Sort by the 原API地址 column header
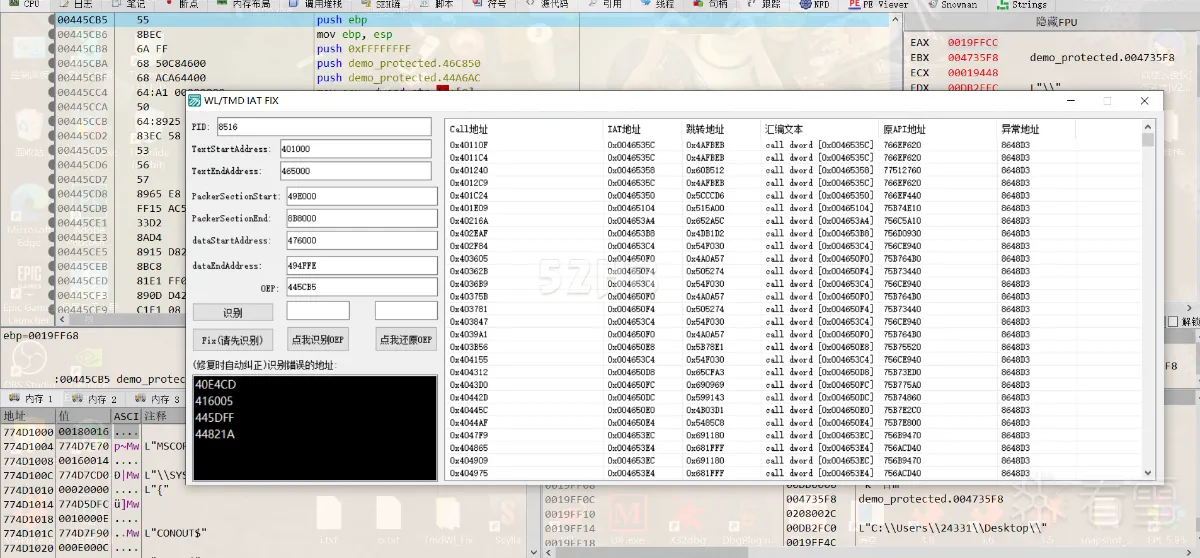Screen dimensions: 1200x558 [x=938, y=129]
